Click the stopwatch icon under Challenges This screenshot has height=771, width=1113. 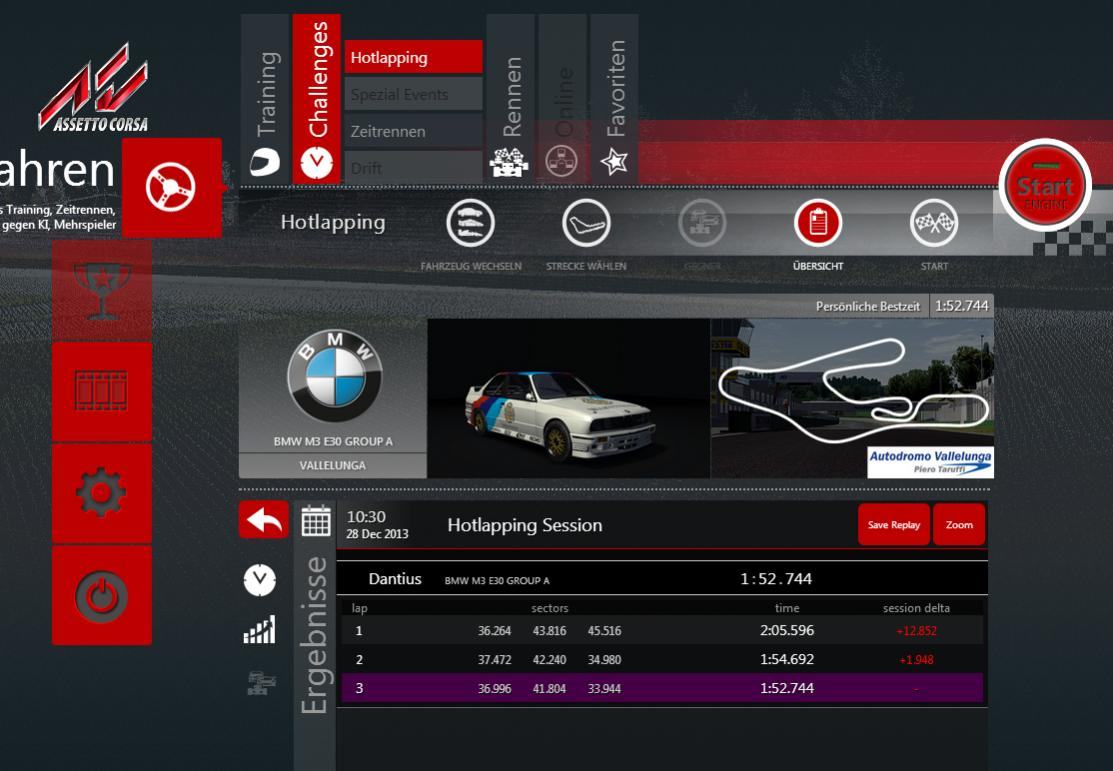click(x=317, y=163)
